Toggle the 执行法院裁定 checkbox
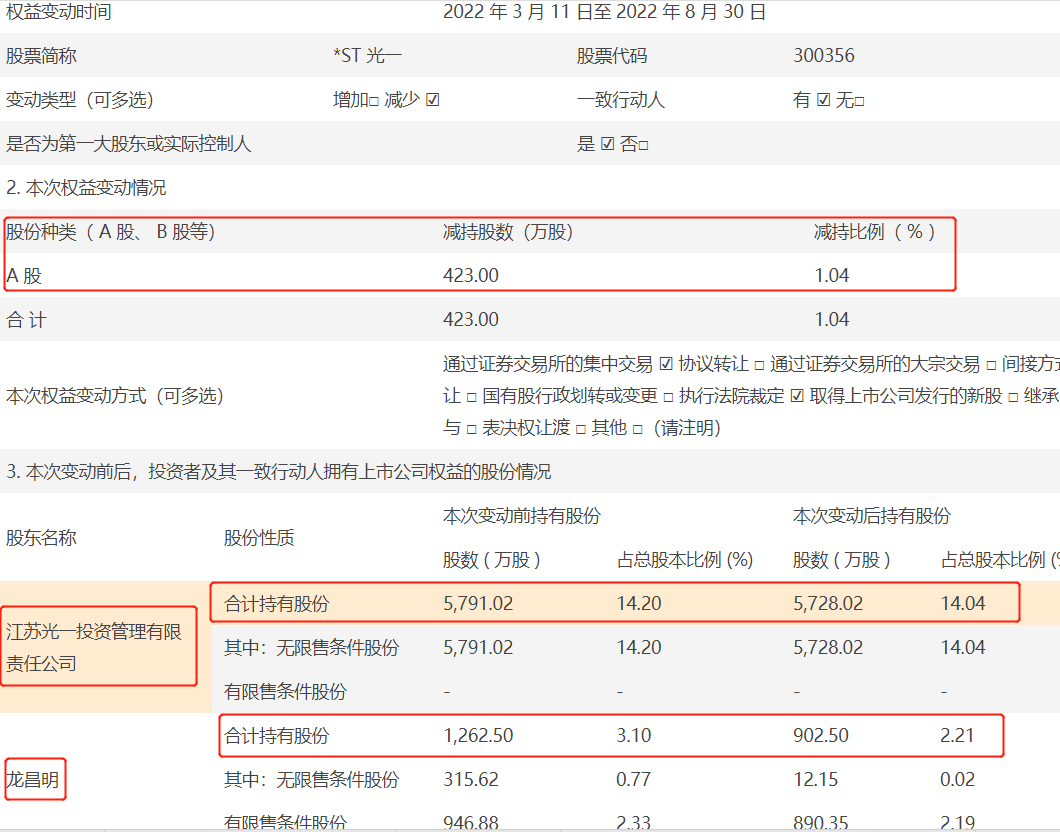 [797, 396]
